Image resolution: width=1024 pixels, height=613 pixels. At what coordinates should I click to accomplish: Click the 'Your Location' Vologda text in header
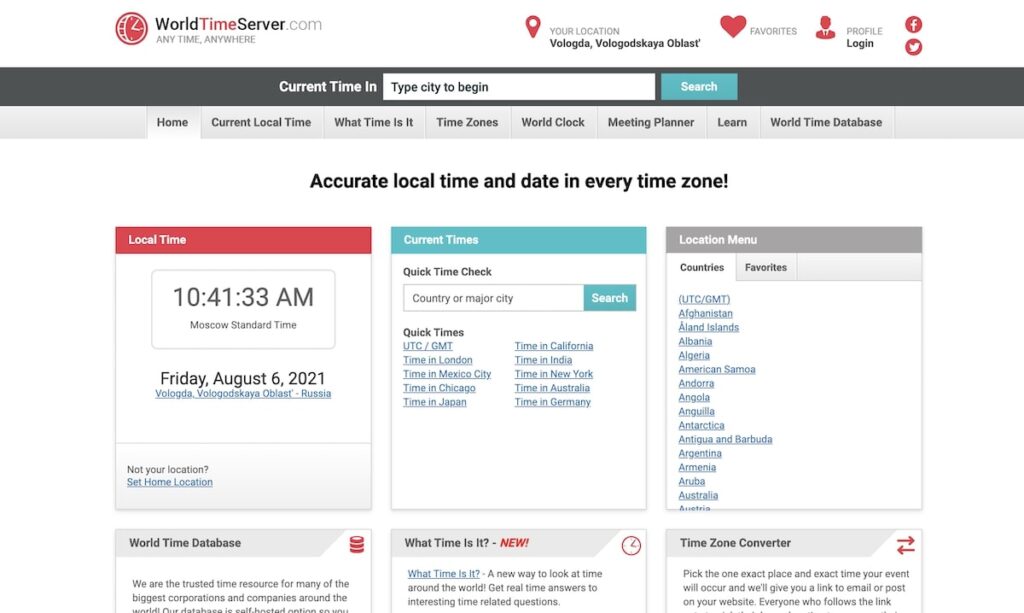tap(624, 43)
